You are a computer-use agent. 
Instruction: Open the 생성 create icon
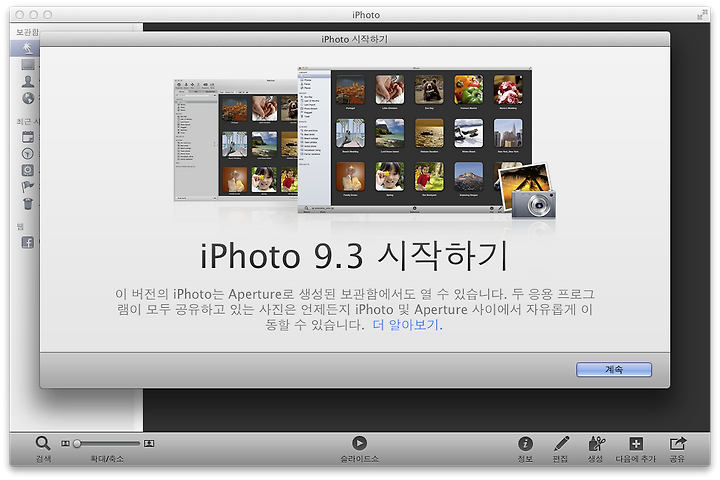(x=596, y=444)
